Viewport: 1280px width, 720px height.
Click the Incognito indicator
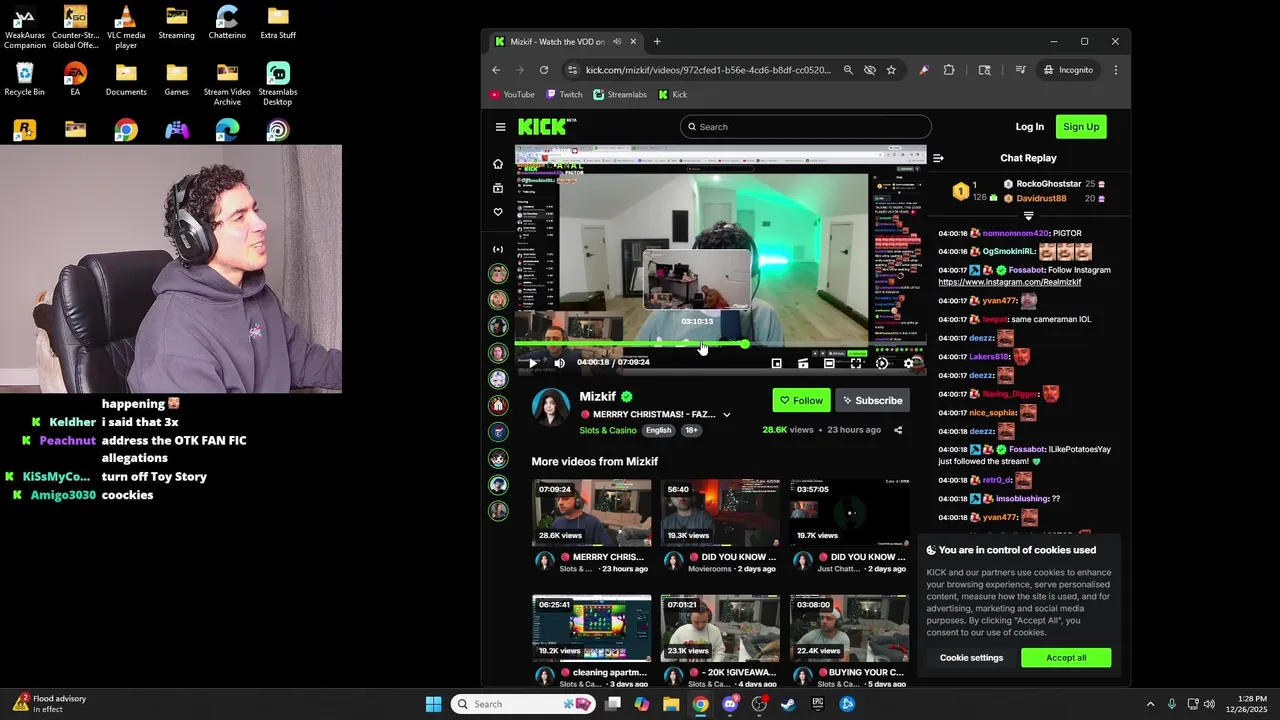coord(1068,70)
